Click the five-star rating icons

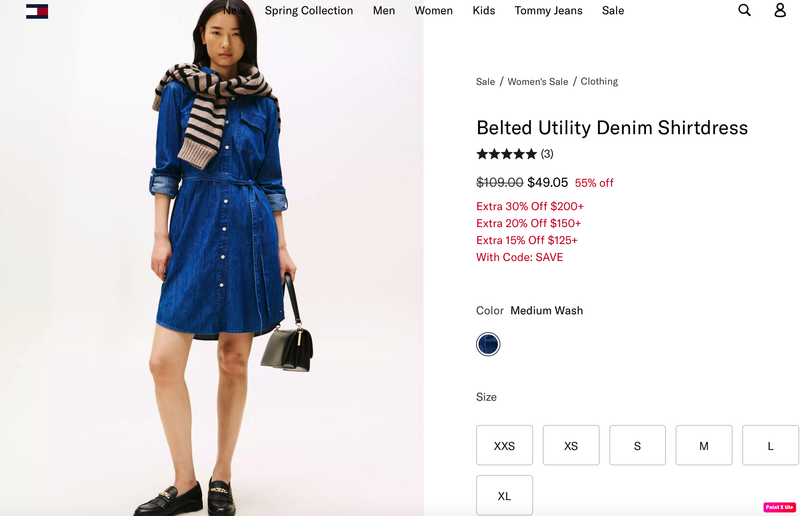tap(506, 154)
